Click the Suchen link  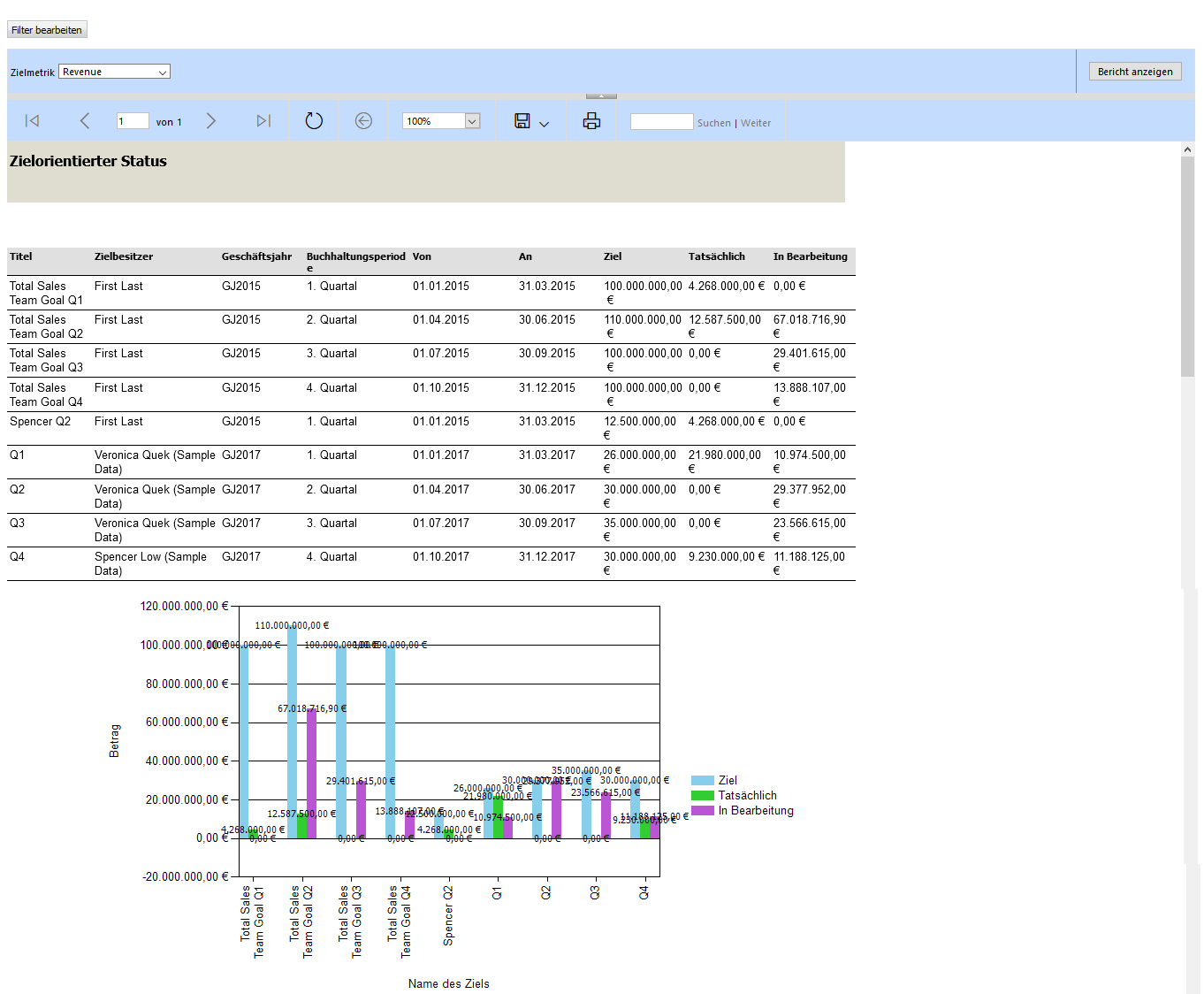pyautogui.click(x=713, y=123)
